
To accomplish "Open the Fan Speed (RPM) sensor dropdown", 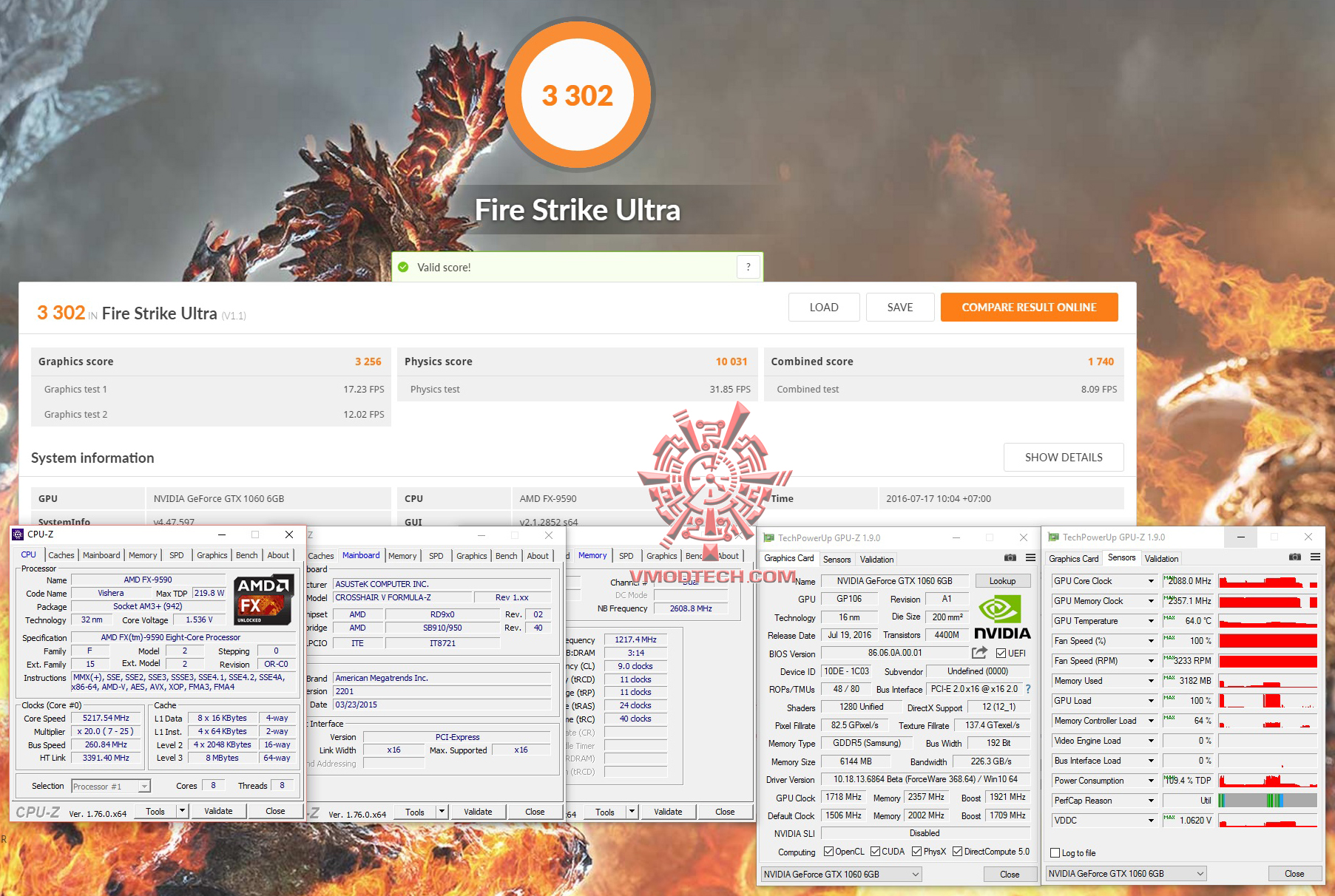I will 1151,661.
